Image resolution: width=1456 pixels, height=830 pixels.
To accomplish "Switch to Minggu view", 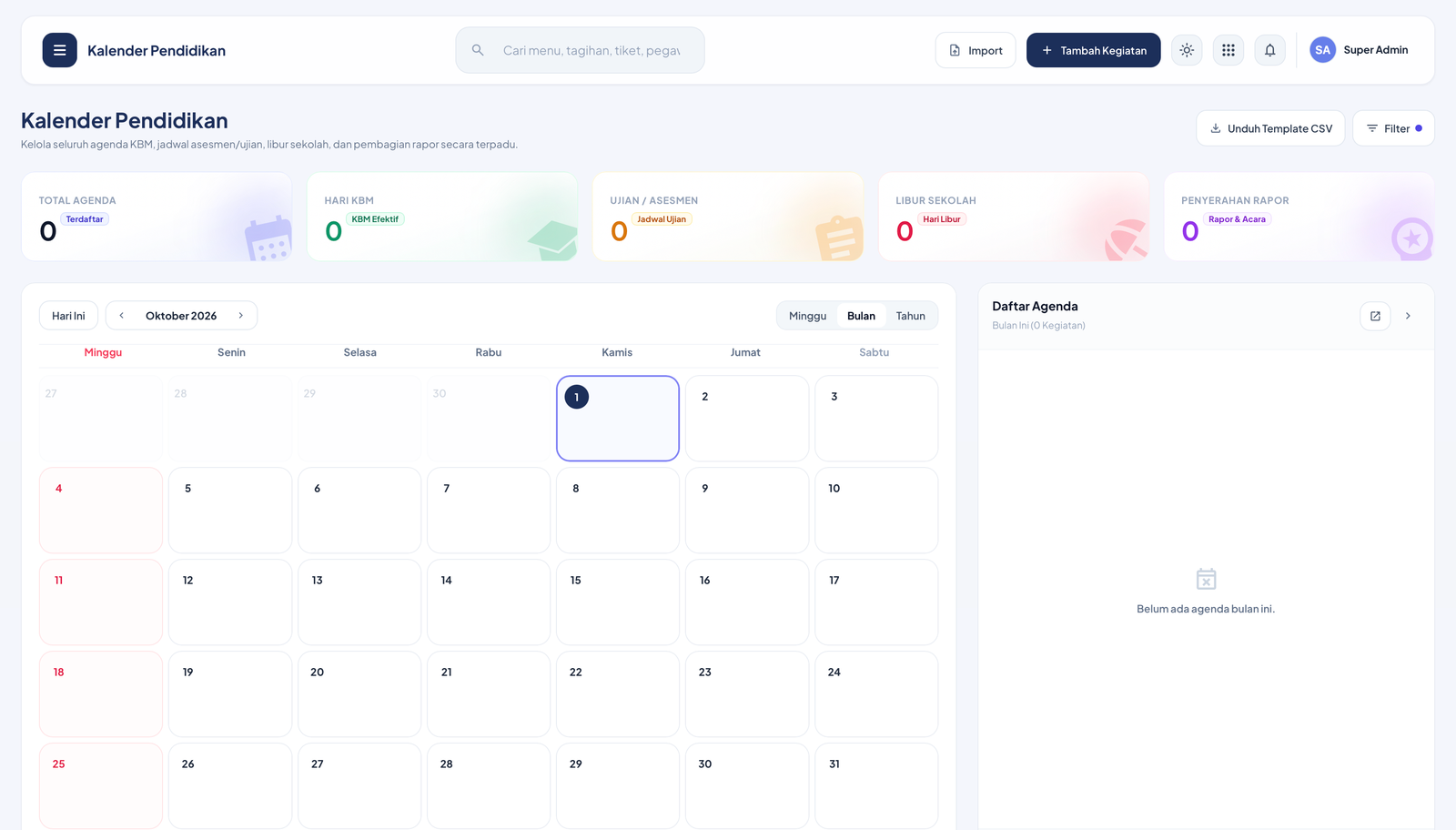I will pos(807,316).
